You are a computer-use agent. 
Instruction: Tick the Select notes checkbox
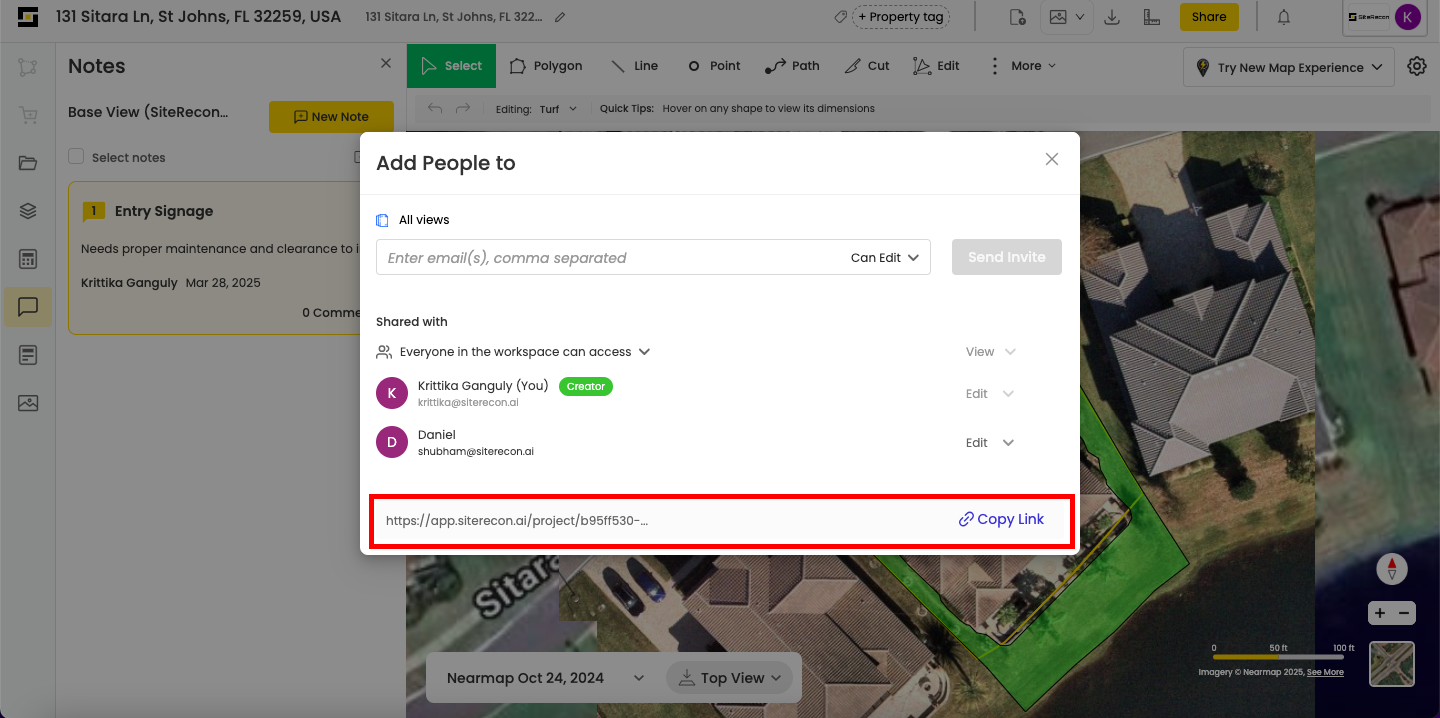coord(76,157)
